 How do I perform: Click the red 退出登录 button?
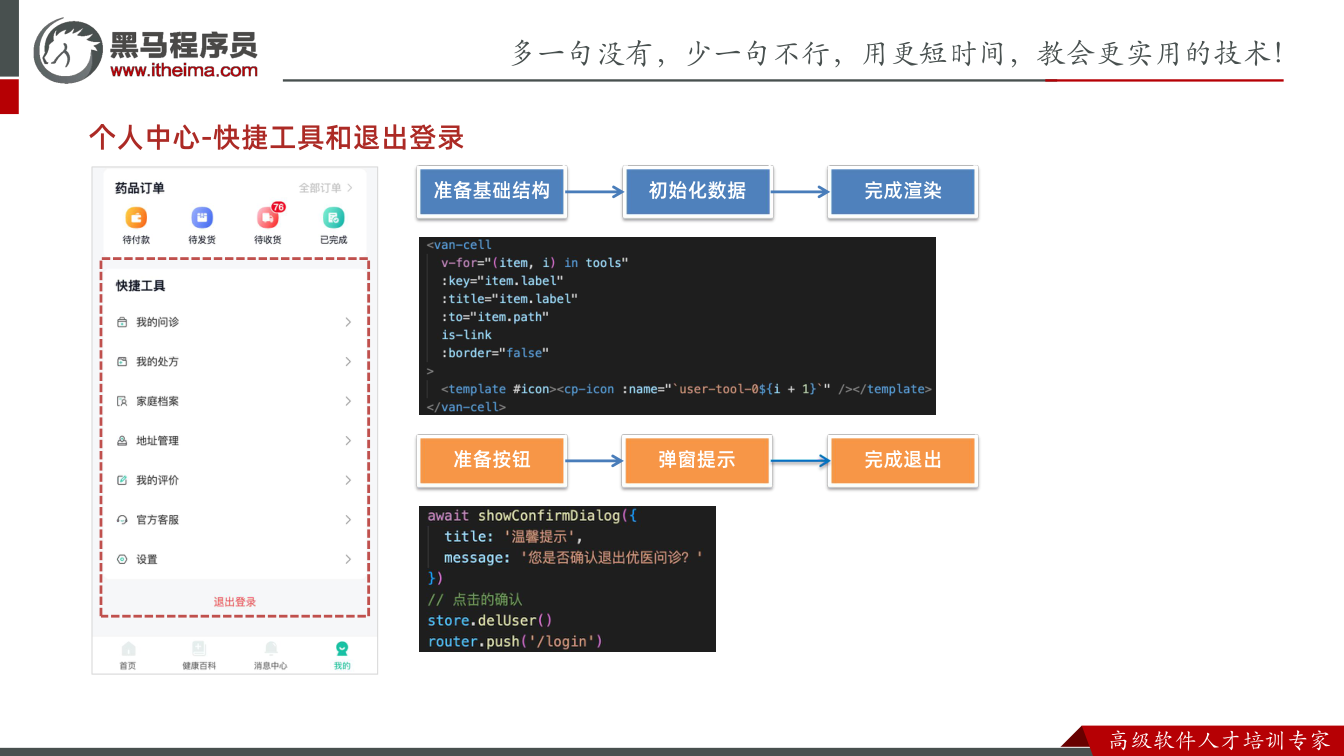[x=235, y=602]
